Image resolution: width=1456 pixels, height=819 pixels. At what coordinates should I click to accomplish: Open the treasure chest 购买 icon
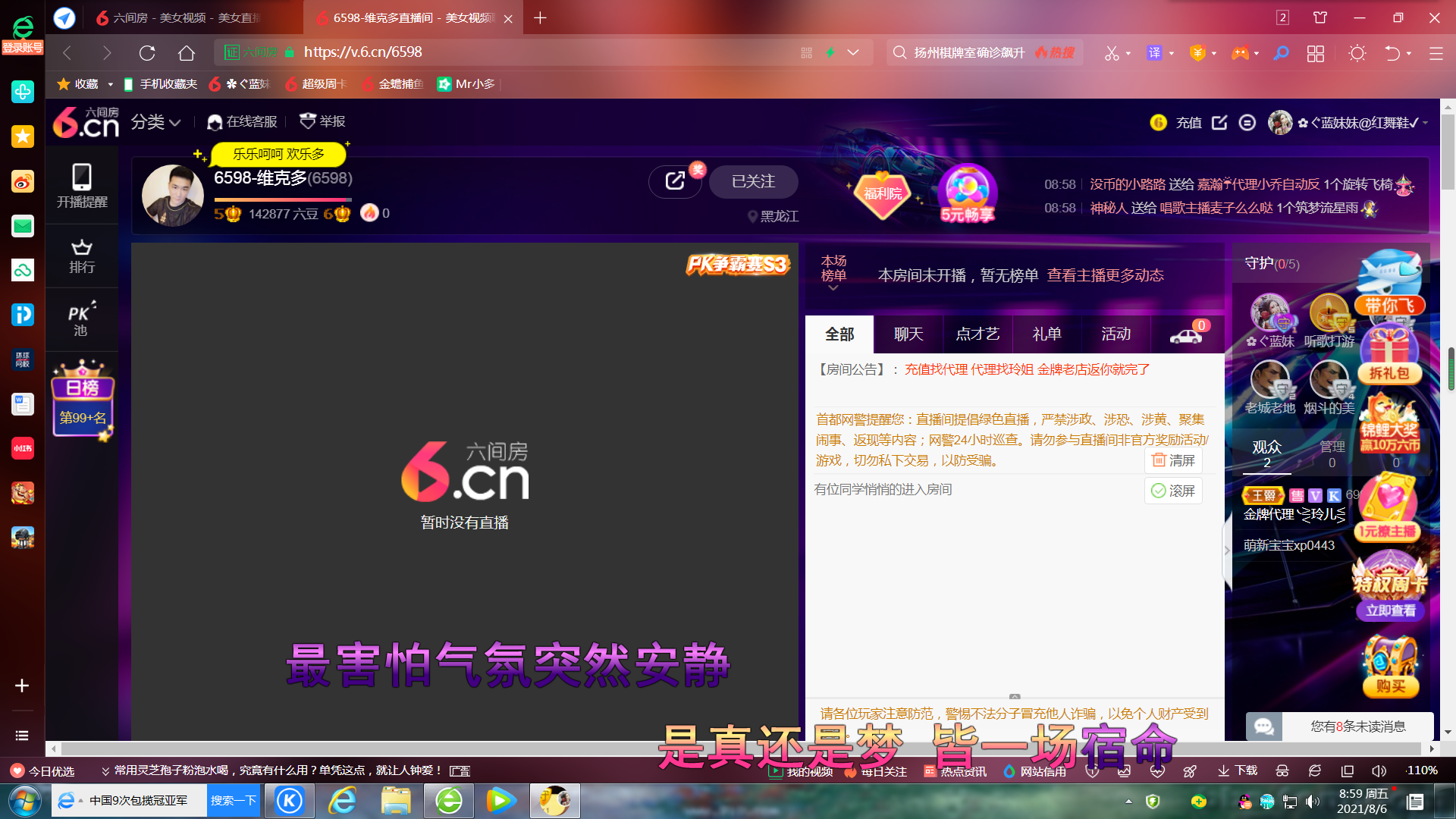pos(1390,667)
